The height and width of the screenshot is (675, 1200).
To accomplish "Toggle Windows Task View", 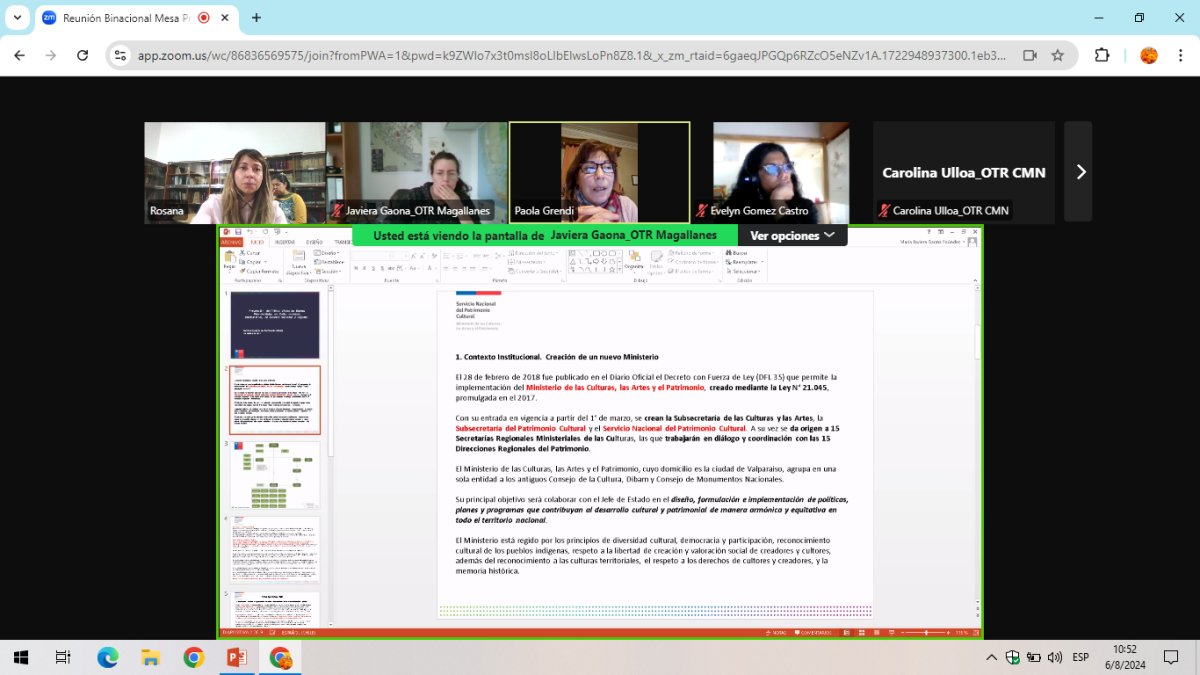I will [x=63, y=657].
